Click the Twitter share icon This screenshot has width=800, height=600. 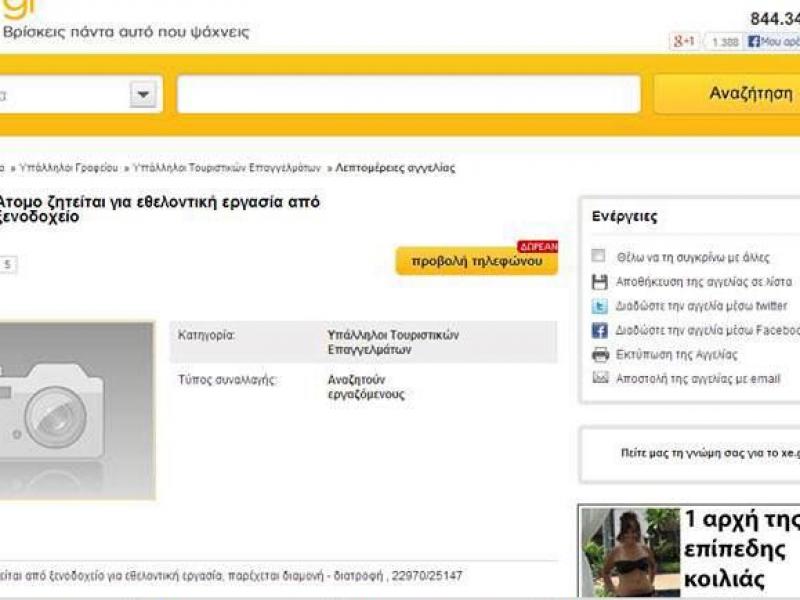(x=600, y=306)
